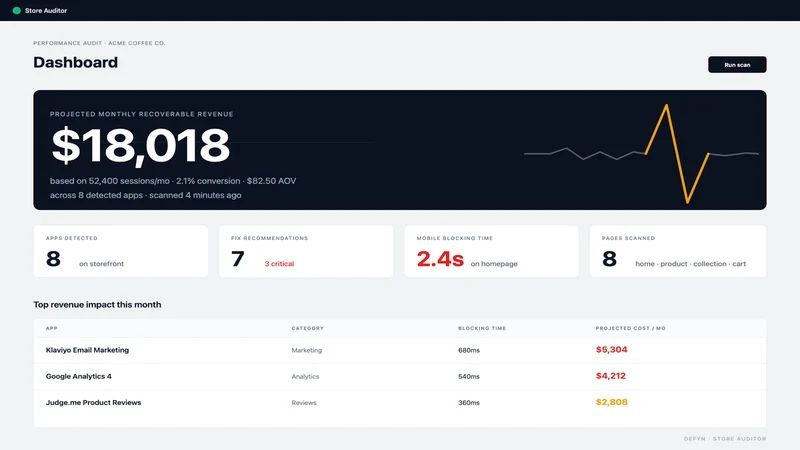Sort by the Category column header
This screenshot has width=800, height=450.
point(308,328)
